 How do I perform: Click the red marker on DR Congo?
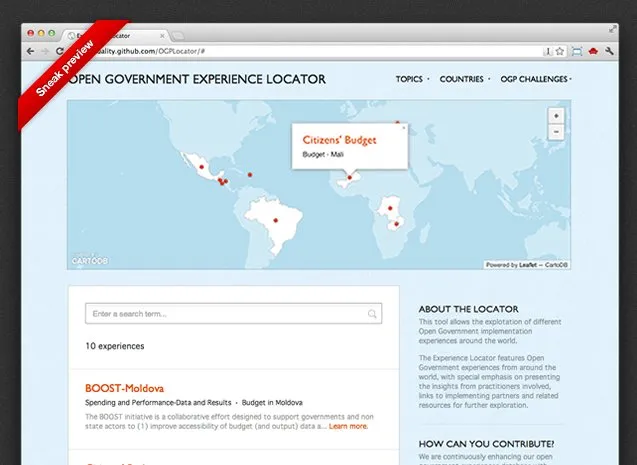click(390, 208)
